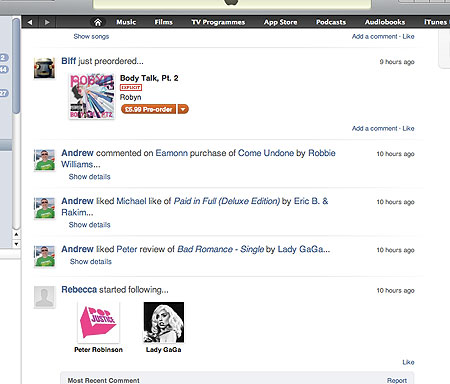Add a comment on the top post
450x384 pixels.
click(x=374, y=36)
